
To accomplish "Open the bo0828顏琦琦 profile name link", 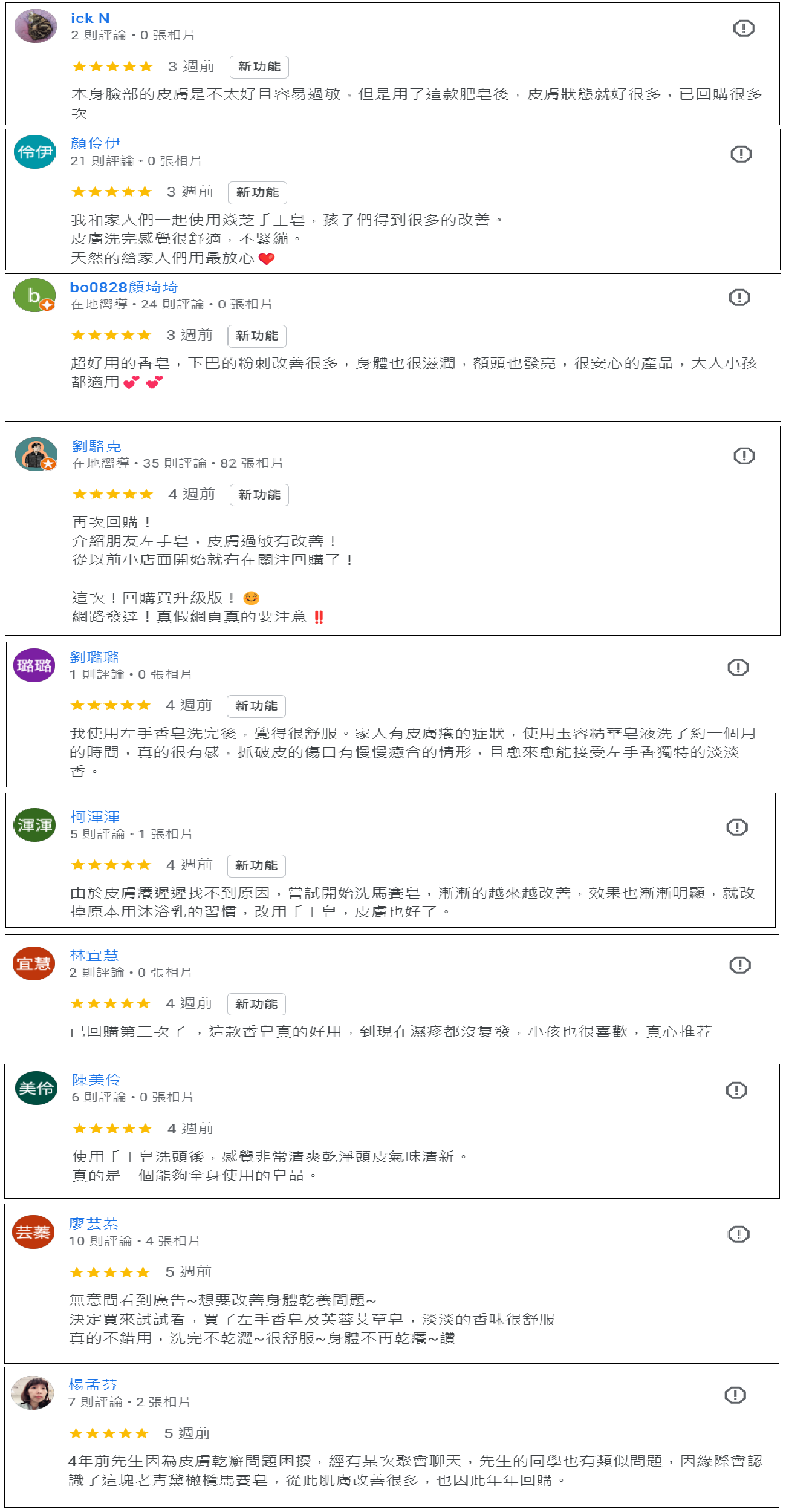I will [124, 287].
